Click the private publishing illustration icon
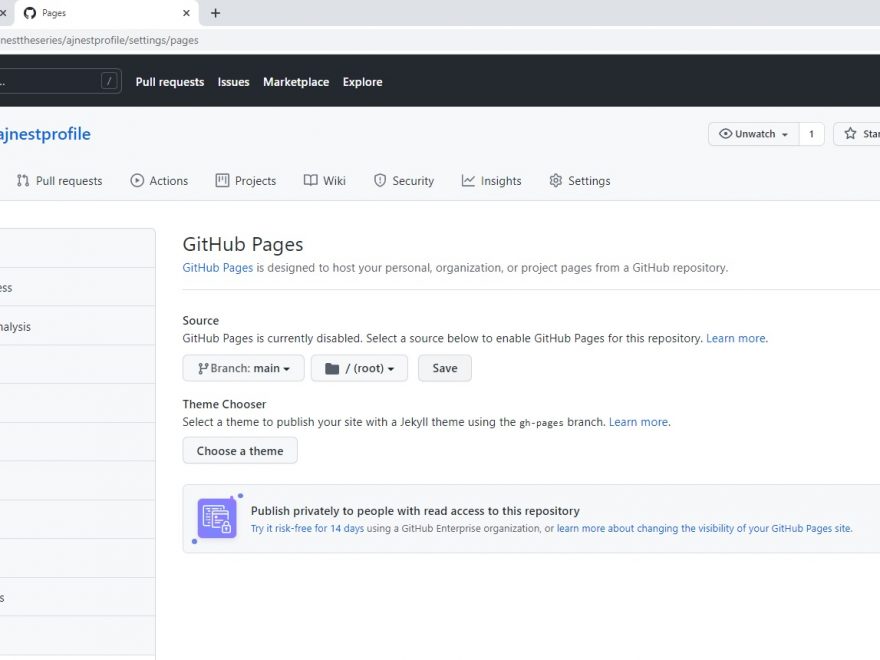Screen dimensions: 880x660 (217, 518)
